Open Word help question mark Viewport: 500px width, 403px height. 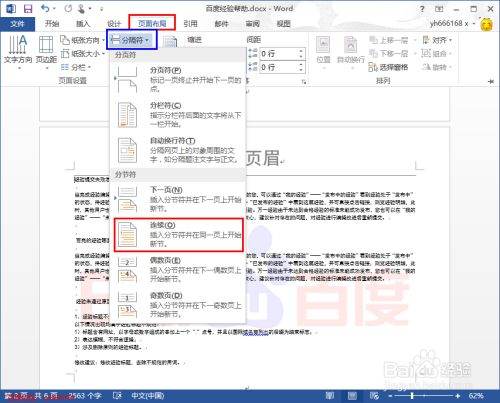[x=422, y=9]
